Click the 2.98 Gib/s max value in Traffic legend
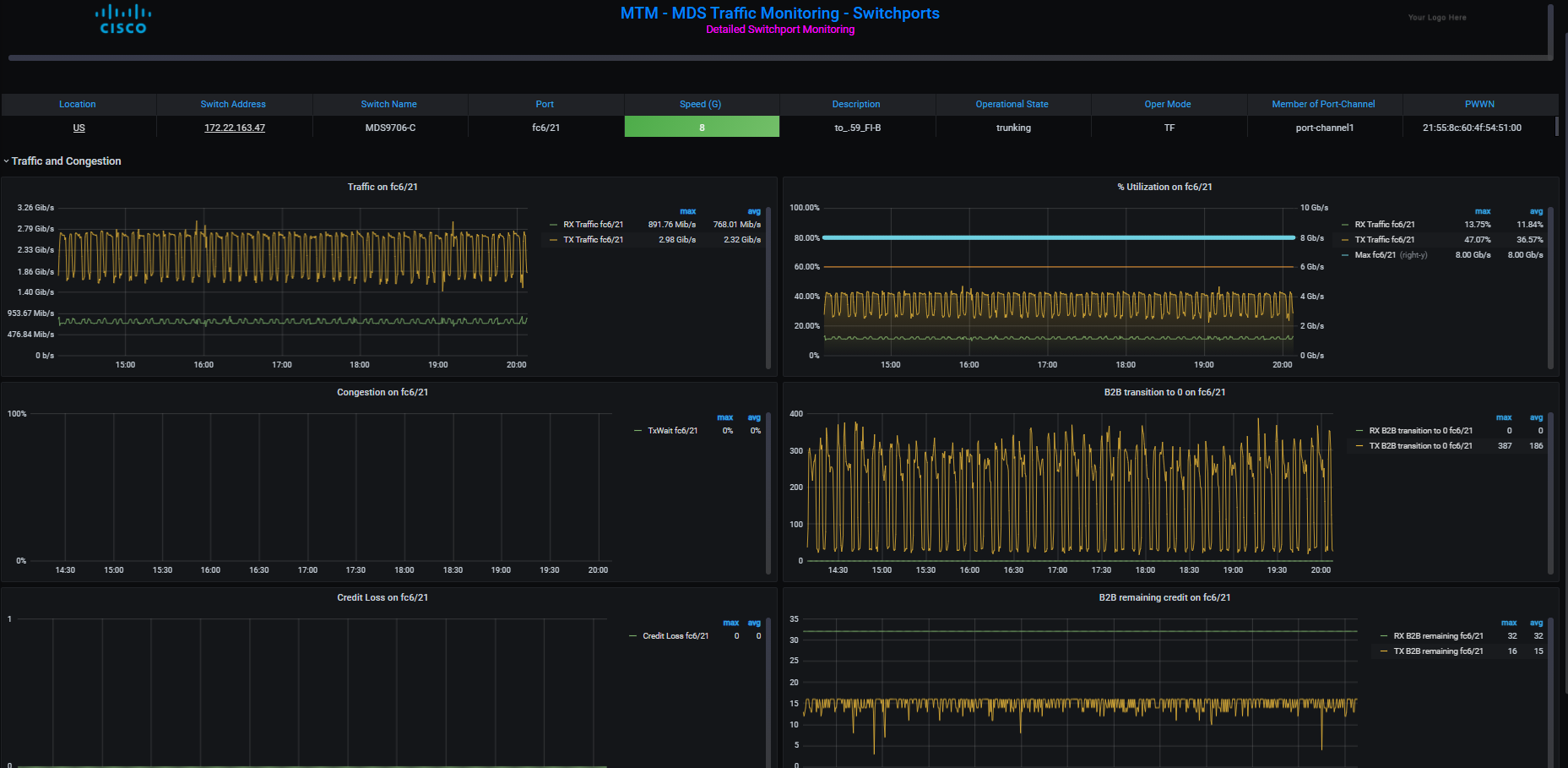Viewport: 1568px width, 768px height. 677,240
